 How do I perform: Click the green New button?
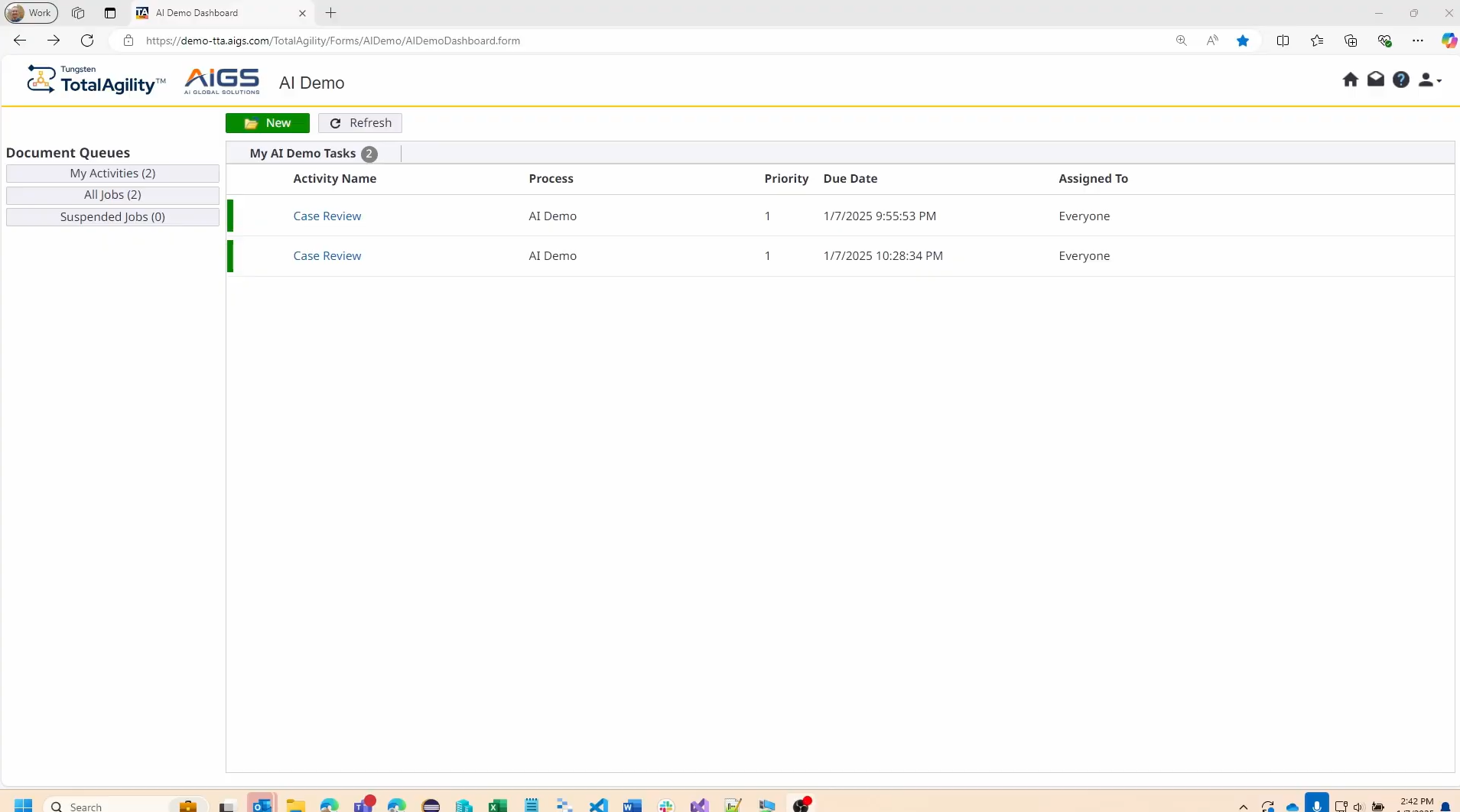[x=267, y=123]
